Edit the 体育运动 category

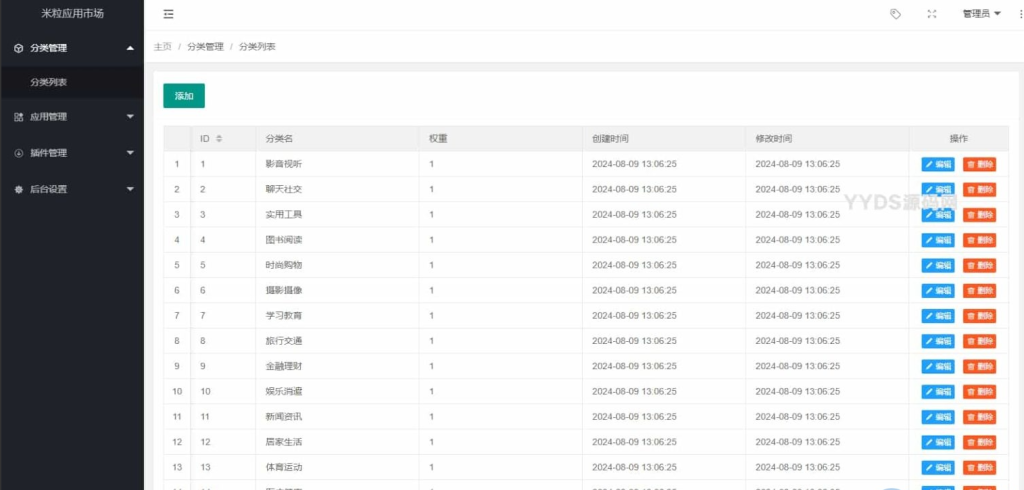(x=938, y=467)
